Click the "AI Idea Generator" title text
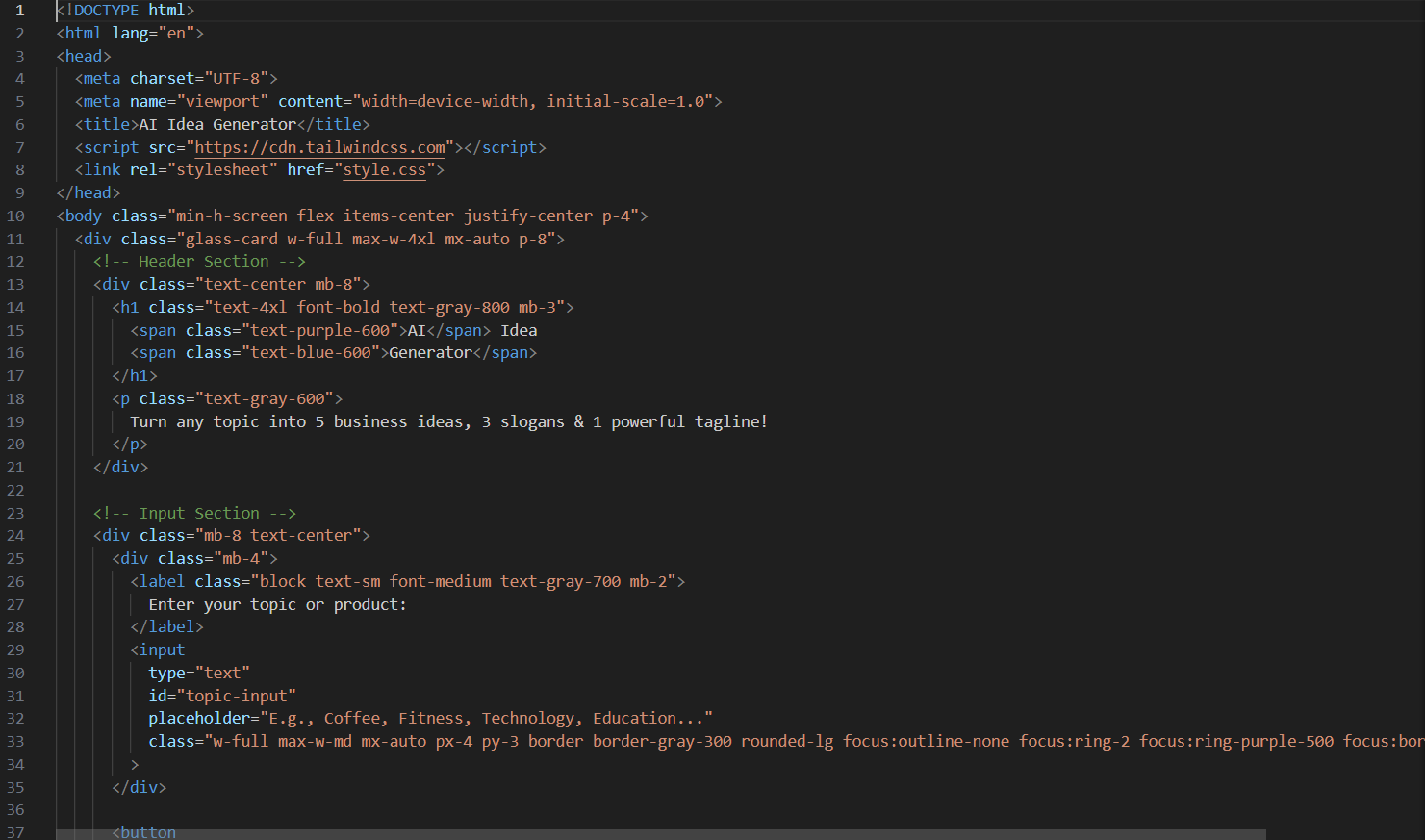 (x=217, y=124)
